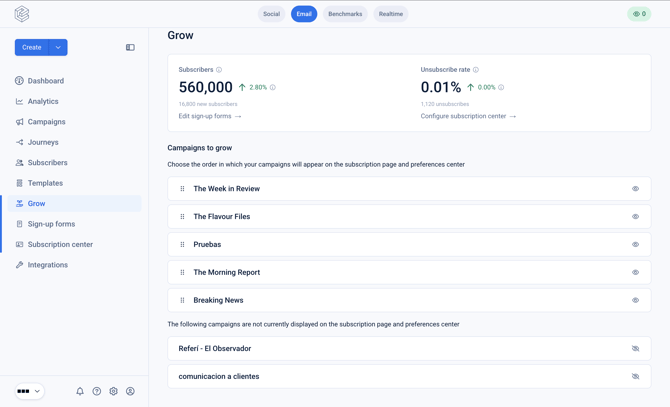Grab the drag handle for Pruebas
The image size is (670, 407).
coord(182,244)
